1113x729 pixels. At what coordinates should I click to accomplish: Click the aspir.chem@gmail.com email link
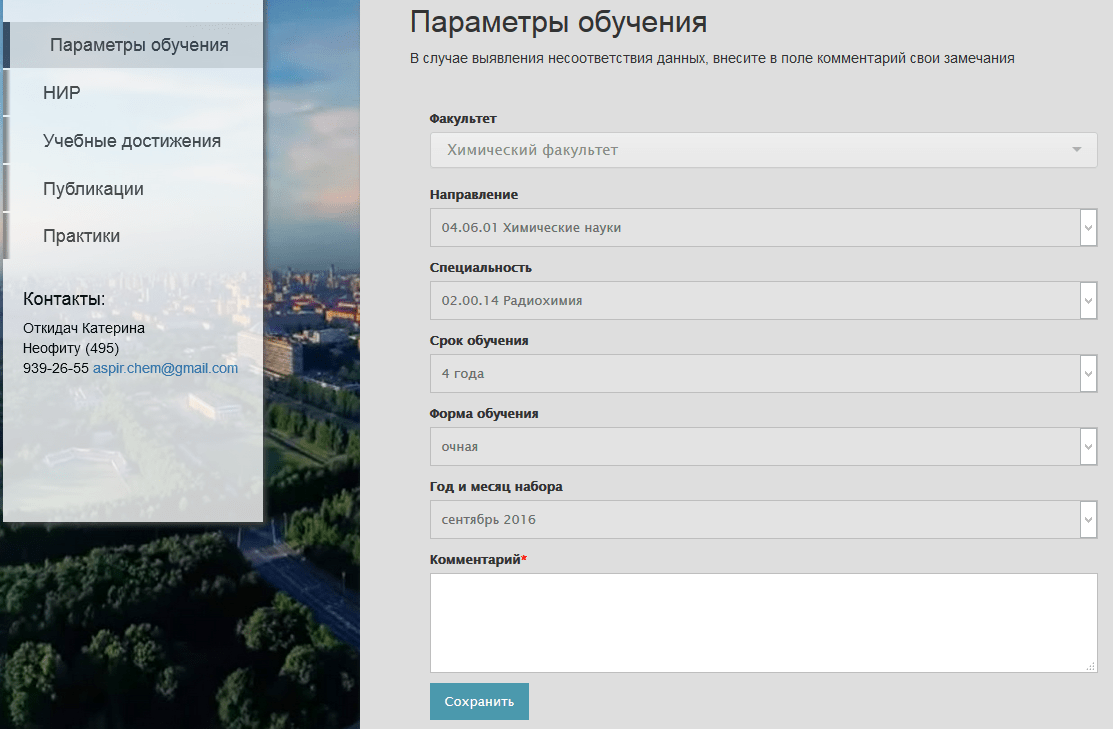pos(165,368)
